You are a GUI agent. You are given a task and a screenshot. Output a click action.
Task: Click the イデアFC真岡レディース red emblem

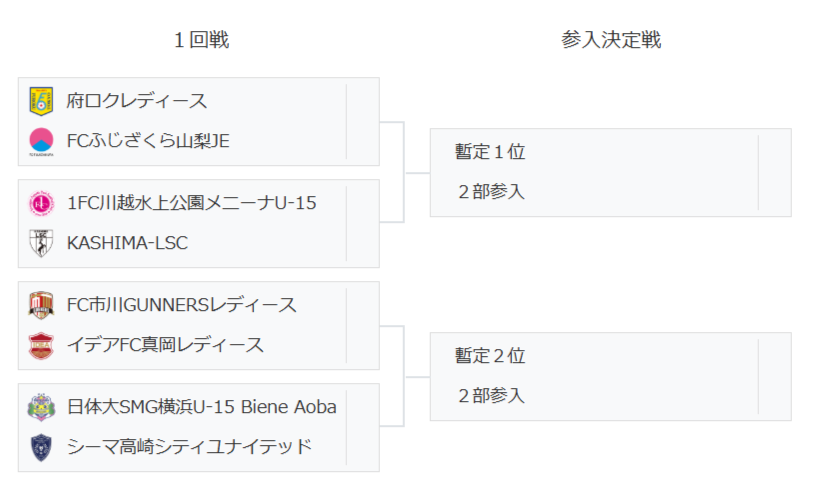[41, 345]
